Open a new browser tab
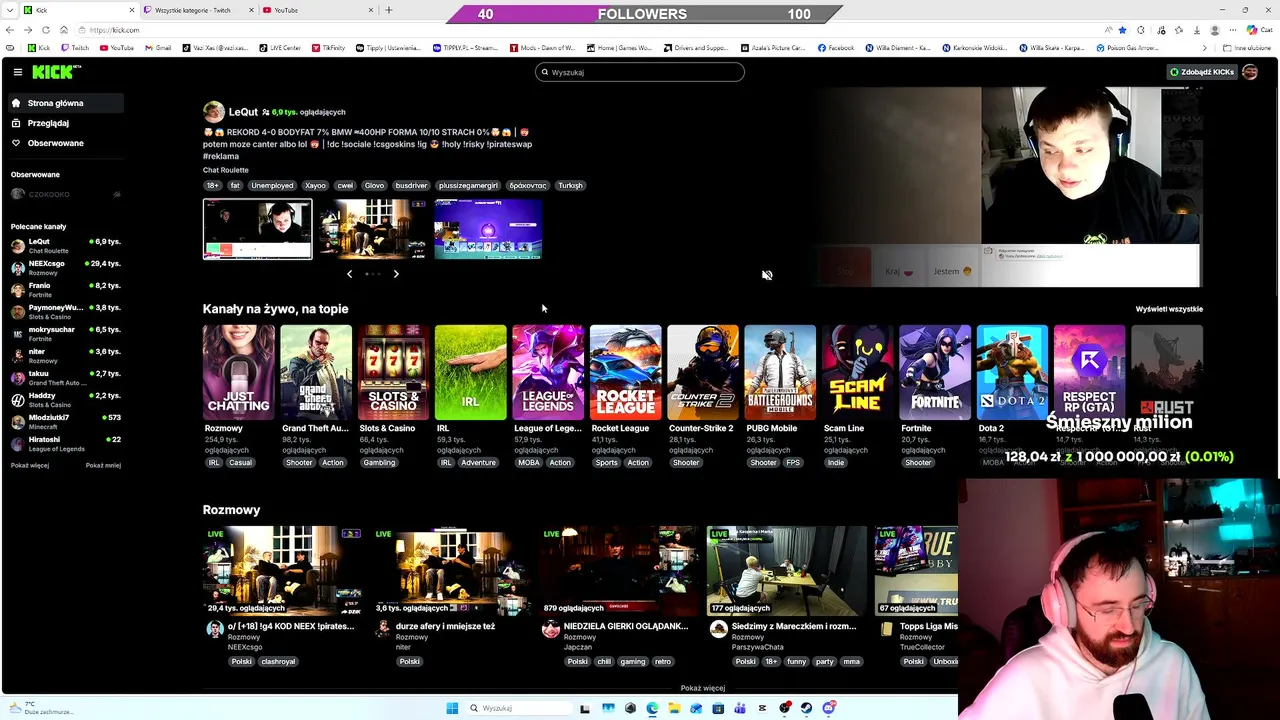The image size is (1280, 720). click(389, 10)
